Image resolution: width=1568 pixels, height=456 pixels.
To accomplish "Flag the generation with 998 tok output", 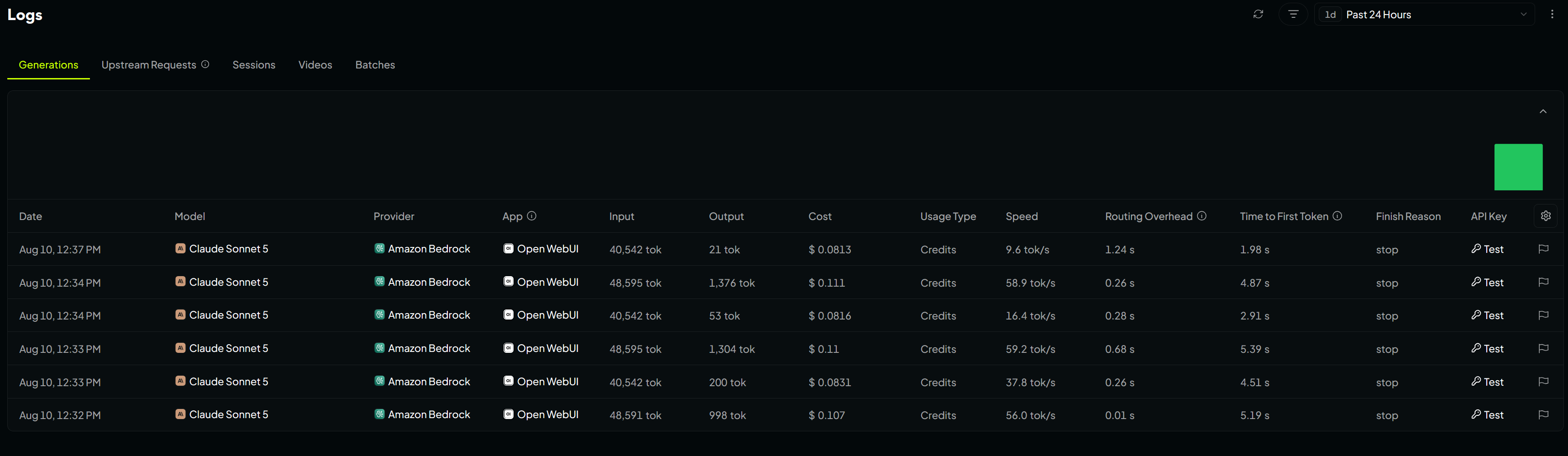I will [x=1543, y=415].
